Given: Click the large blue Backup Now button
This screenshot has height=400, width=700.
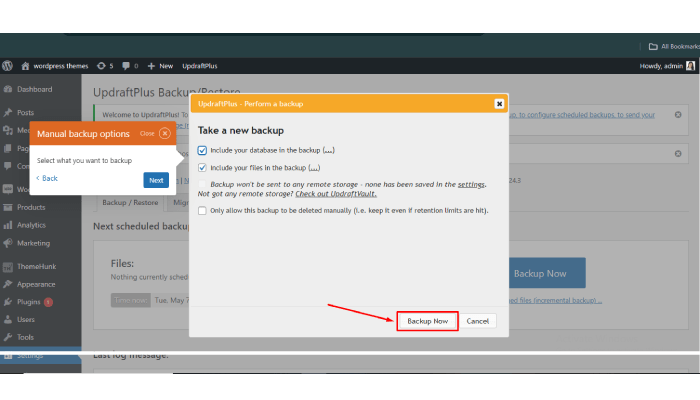Looking at the screenshot, I should pos(547,273).
